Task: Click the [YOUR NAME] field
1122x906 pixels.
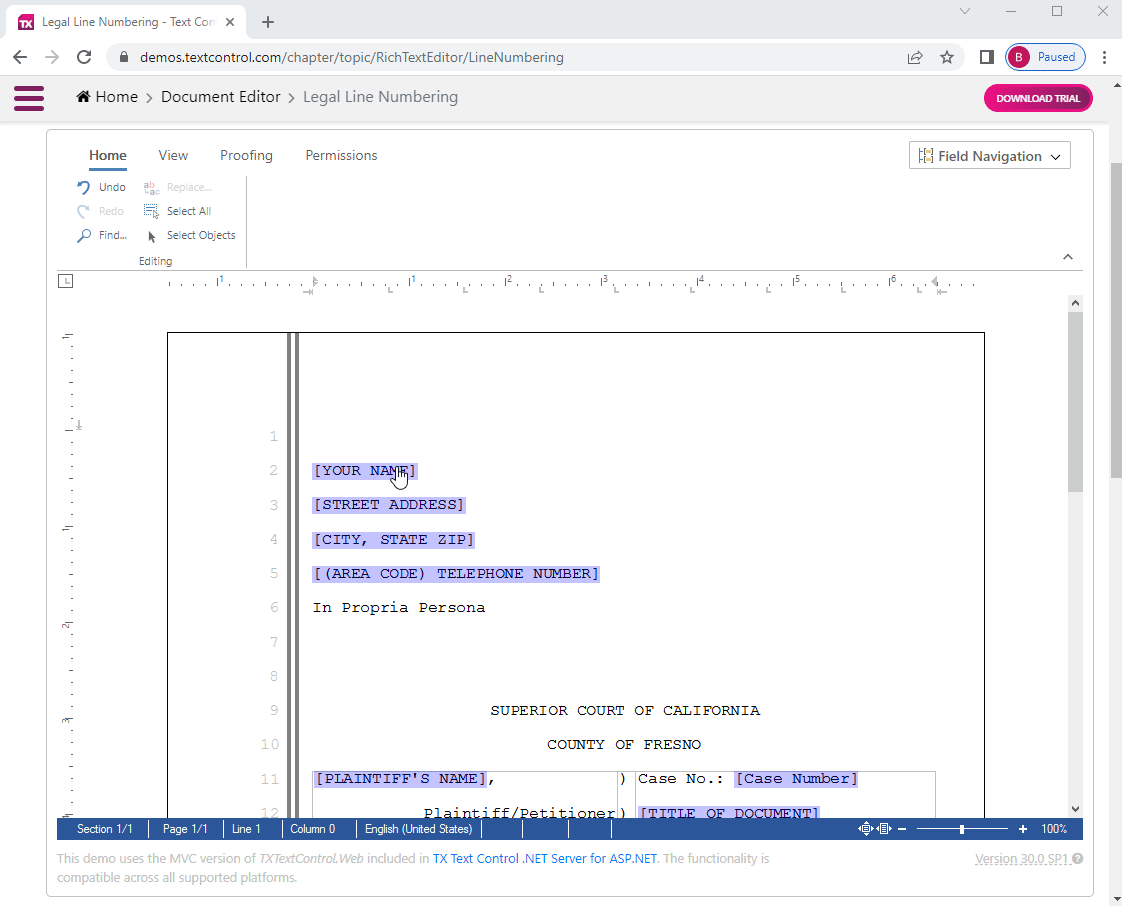Action: [364, 471]
